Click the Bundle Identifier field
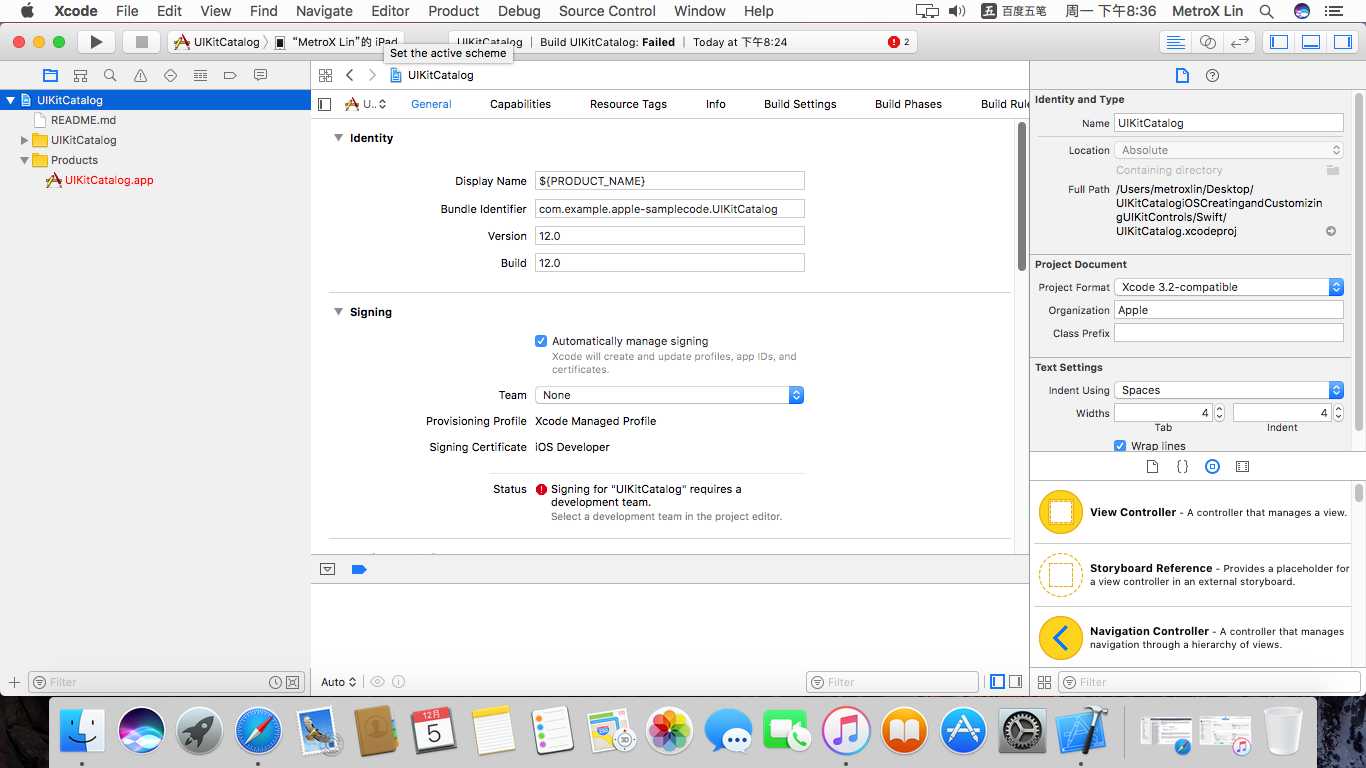Screen dimensions: 1366x768 669,209
